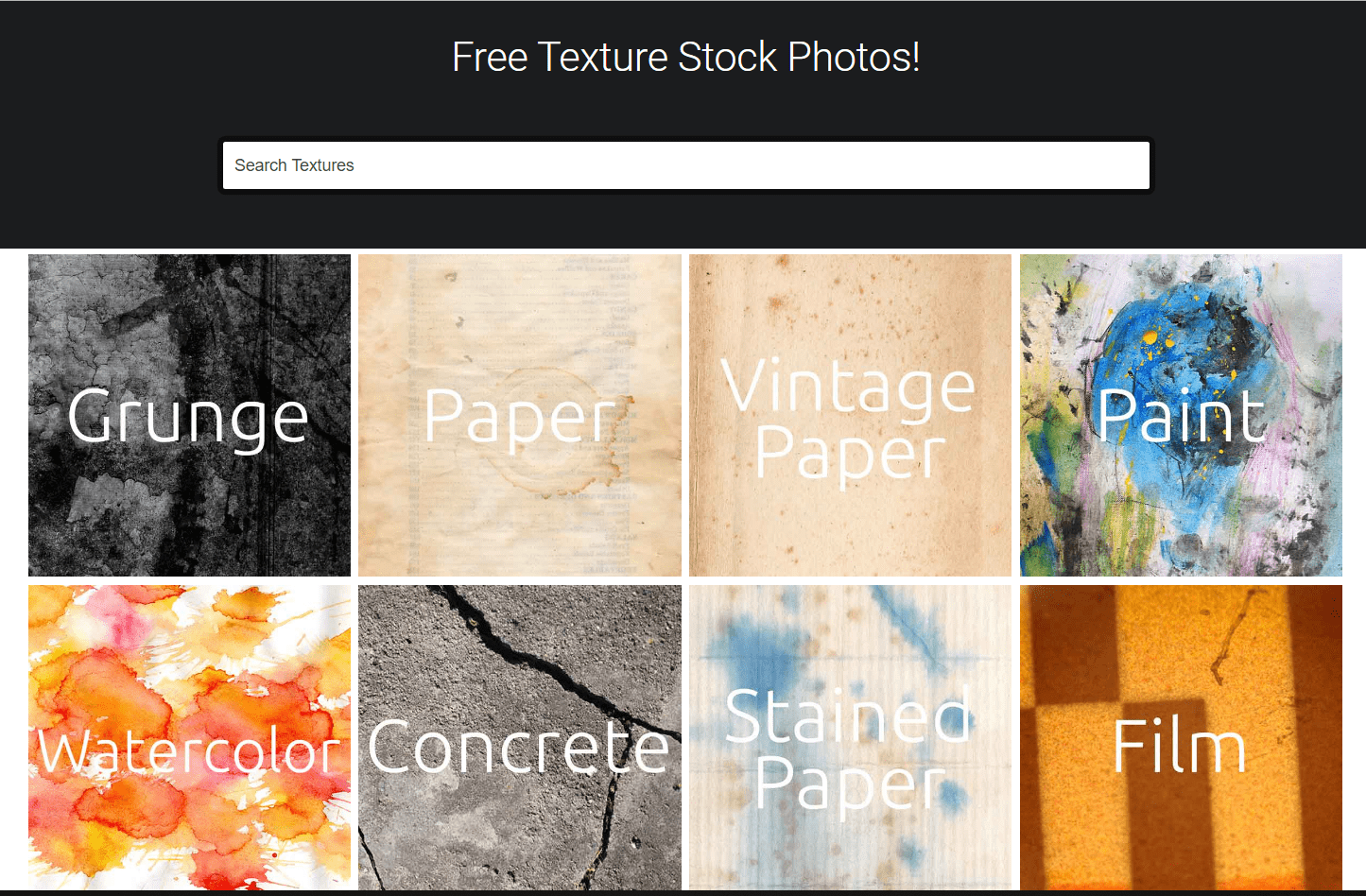Image resolution: width=1366 pixels, height=896 pixels.
Task: Click the cracked concrete photo
Action: 520,737
